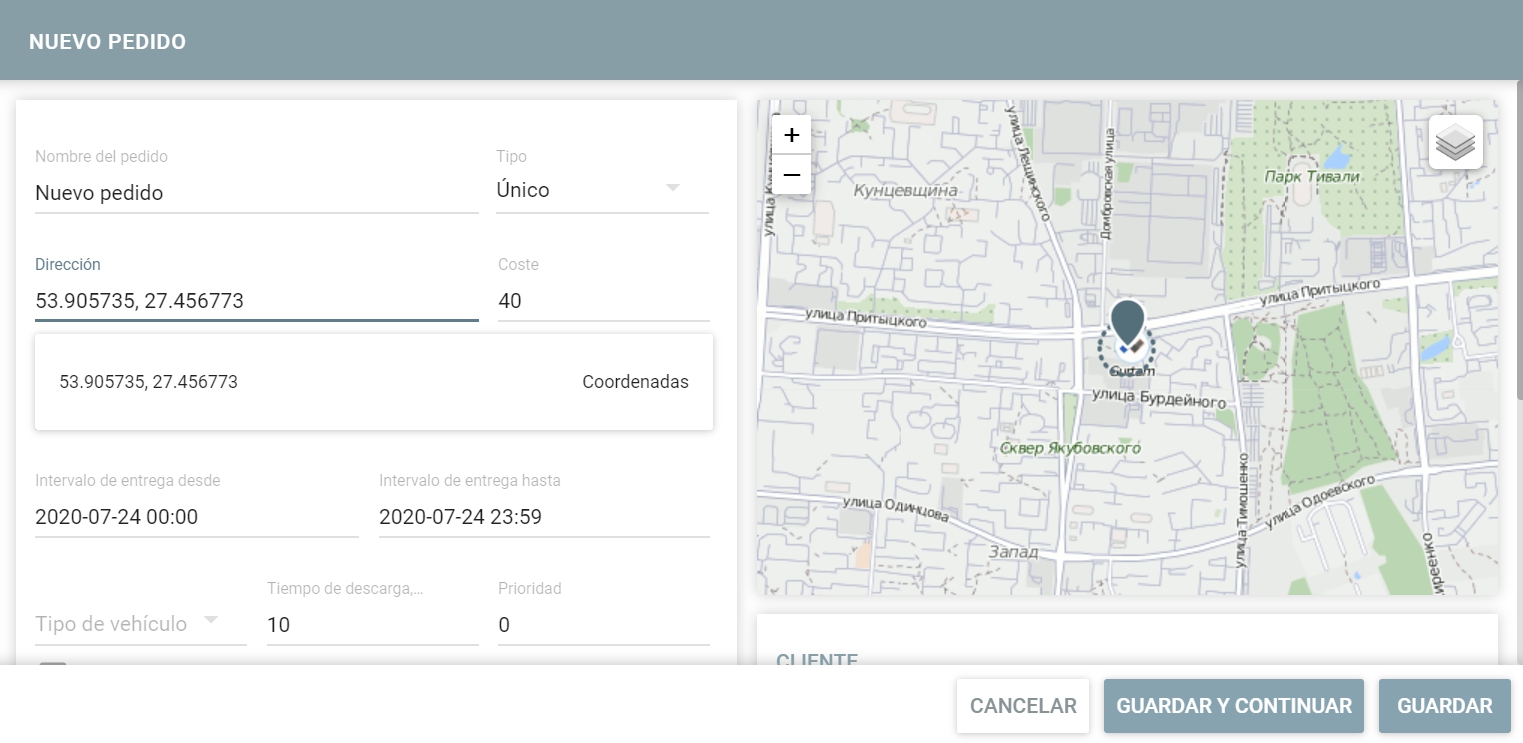
Task: Click the location pin marker on map
Action: [1127, 323]
